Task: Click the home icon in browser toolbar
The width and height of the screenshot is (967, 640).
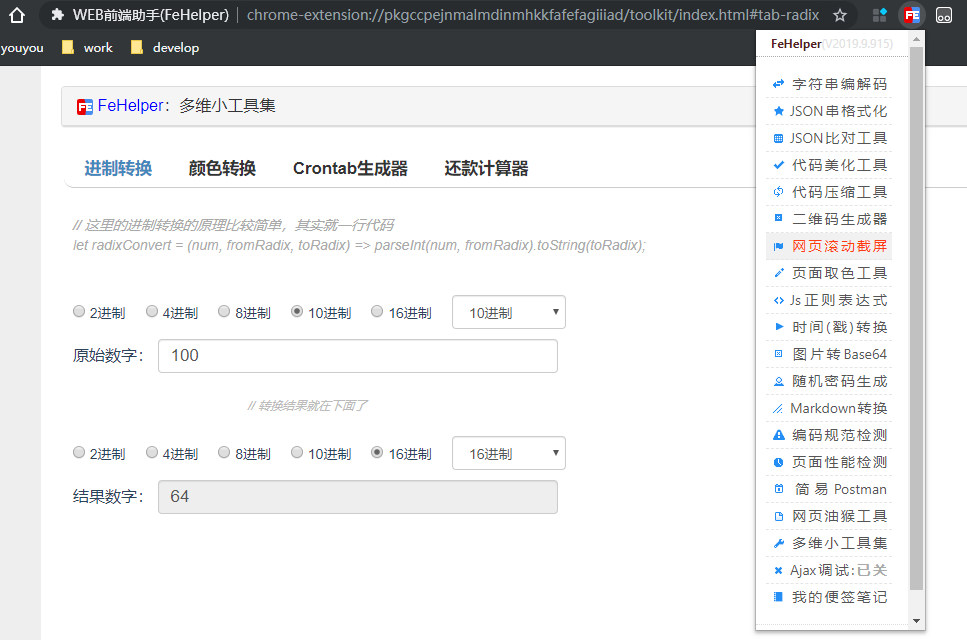Action: click(17, 15)
